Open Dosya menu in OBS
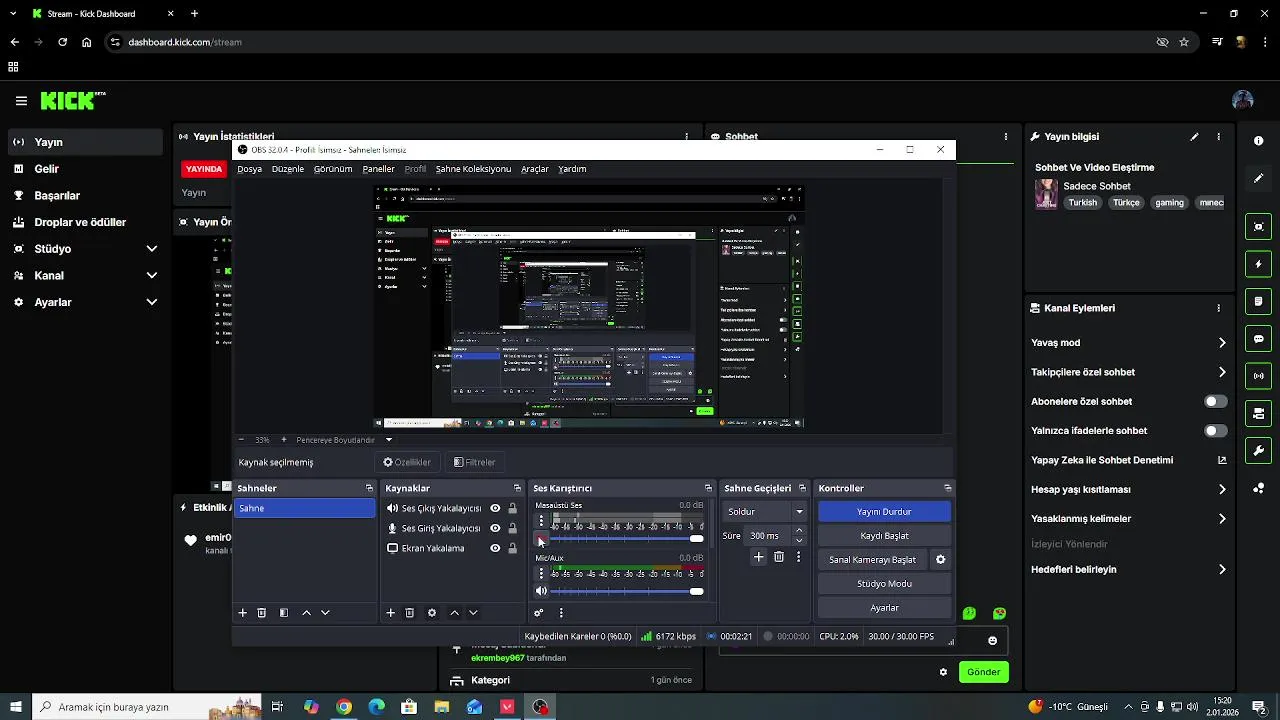Image resolution: width=1280 pixels, height=720 pixels. click(249, 169)
